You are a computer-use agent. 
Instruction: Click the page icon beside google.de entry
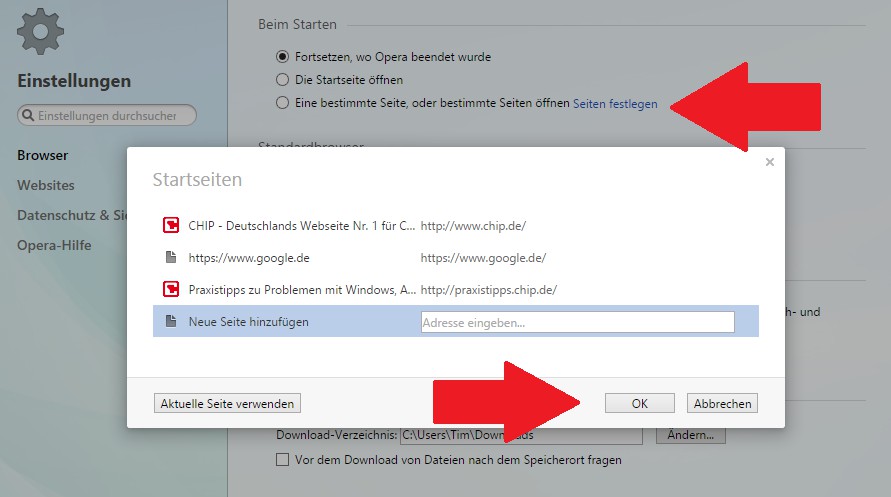[x=170, y=258]
